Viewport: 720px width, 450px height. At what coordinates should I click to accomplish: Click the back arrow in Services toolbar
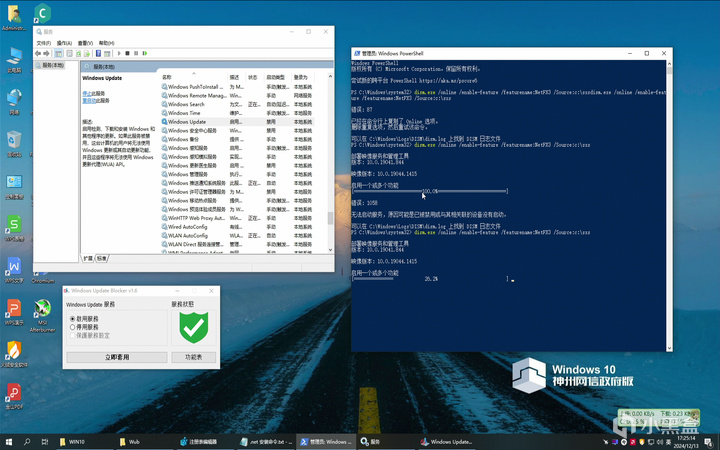click(x=40, y=53)
